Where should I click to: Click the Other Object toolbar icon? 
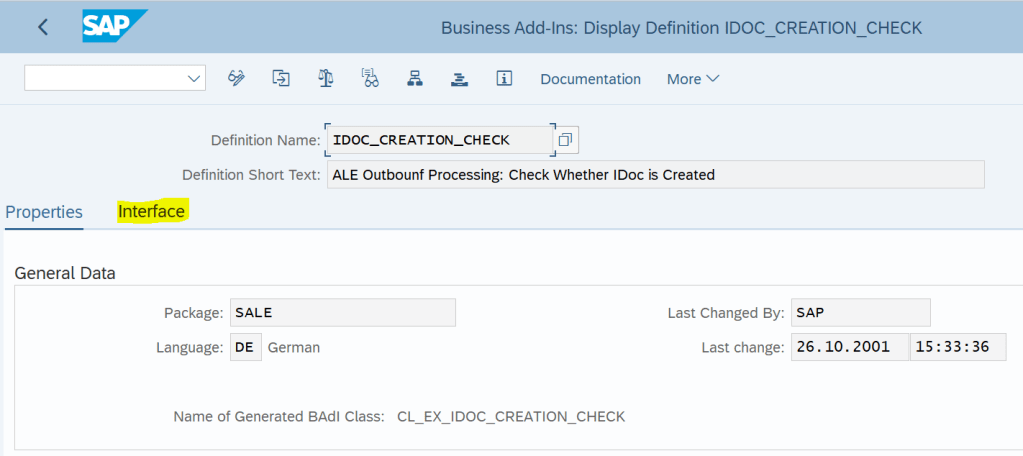[x=281, y=78]
